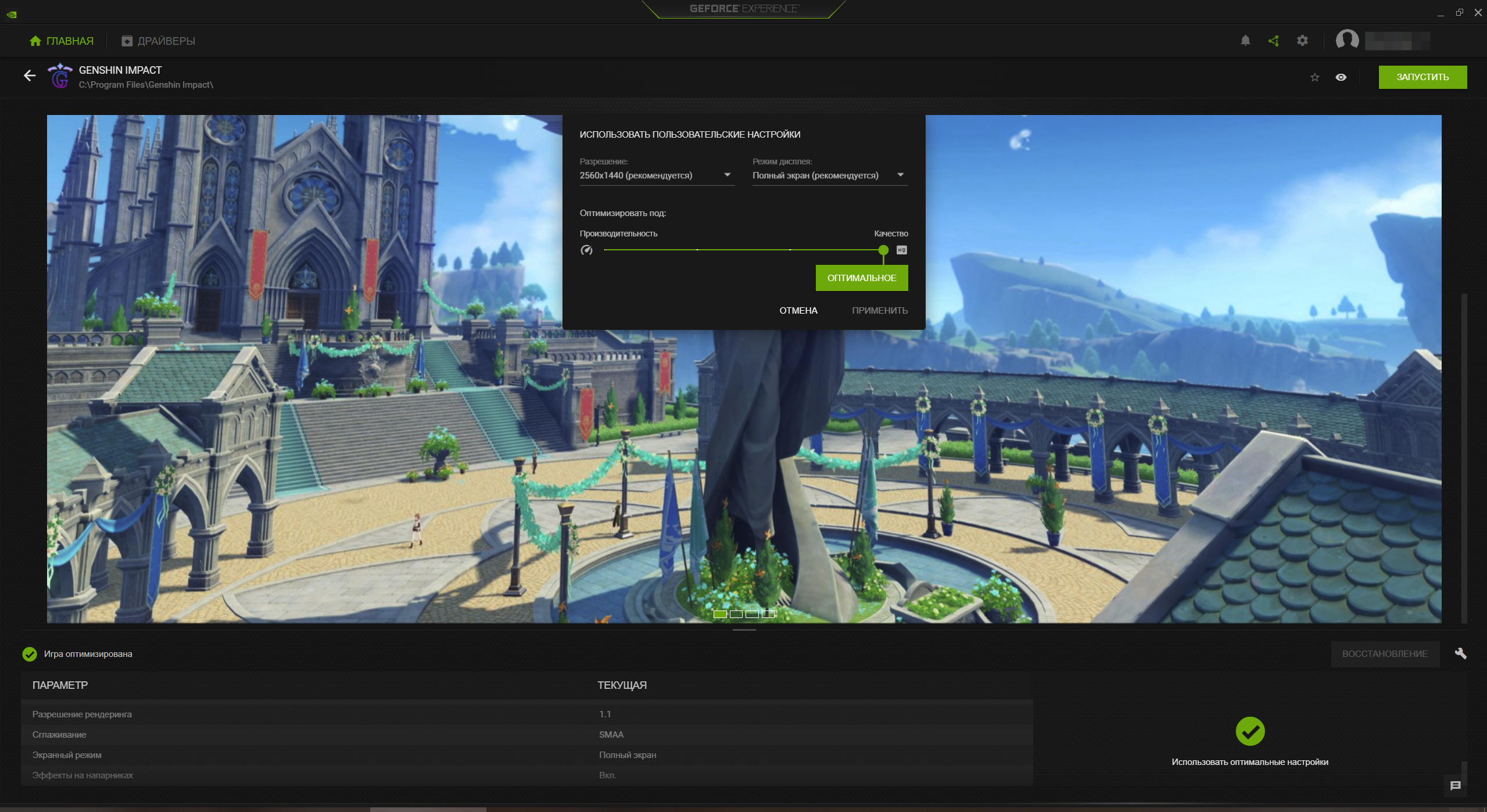Open the feedback chat icon
The width and height of the screenshot is (1487, 812).
(x=1455, y=785)
